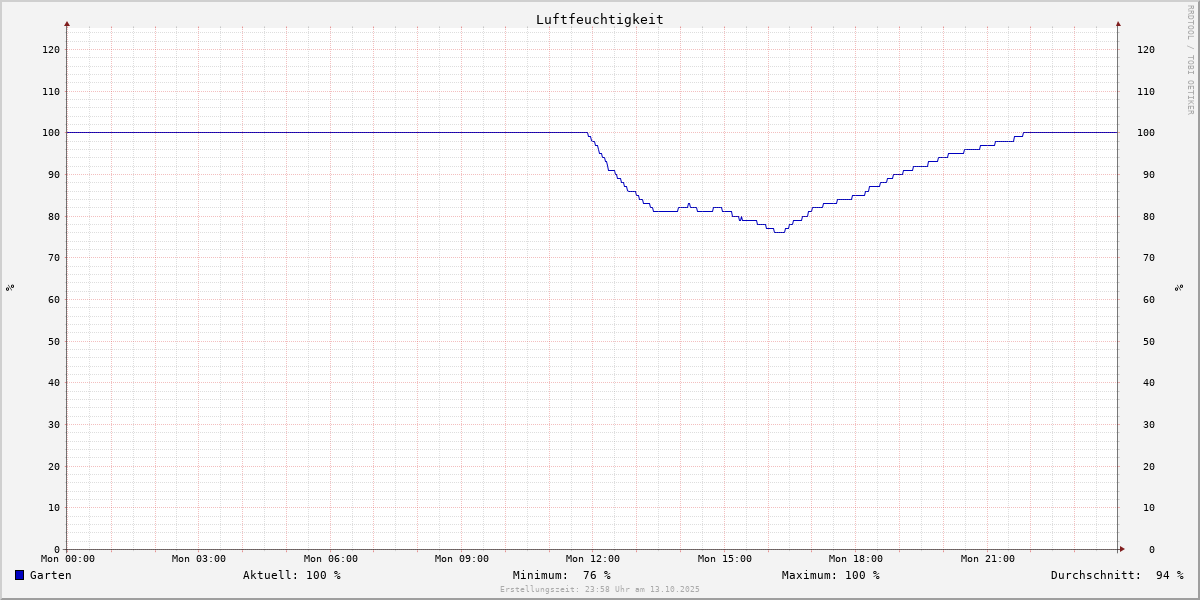1200x600 pixels.
Task: Select the RRDTOOL / TOBI OETIKER watermark
Action: [1190, 60]
